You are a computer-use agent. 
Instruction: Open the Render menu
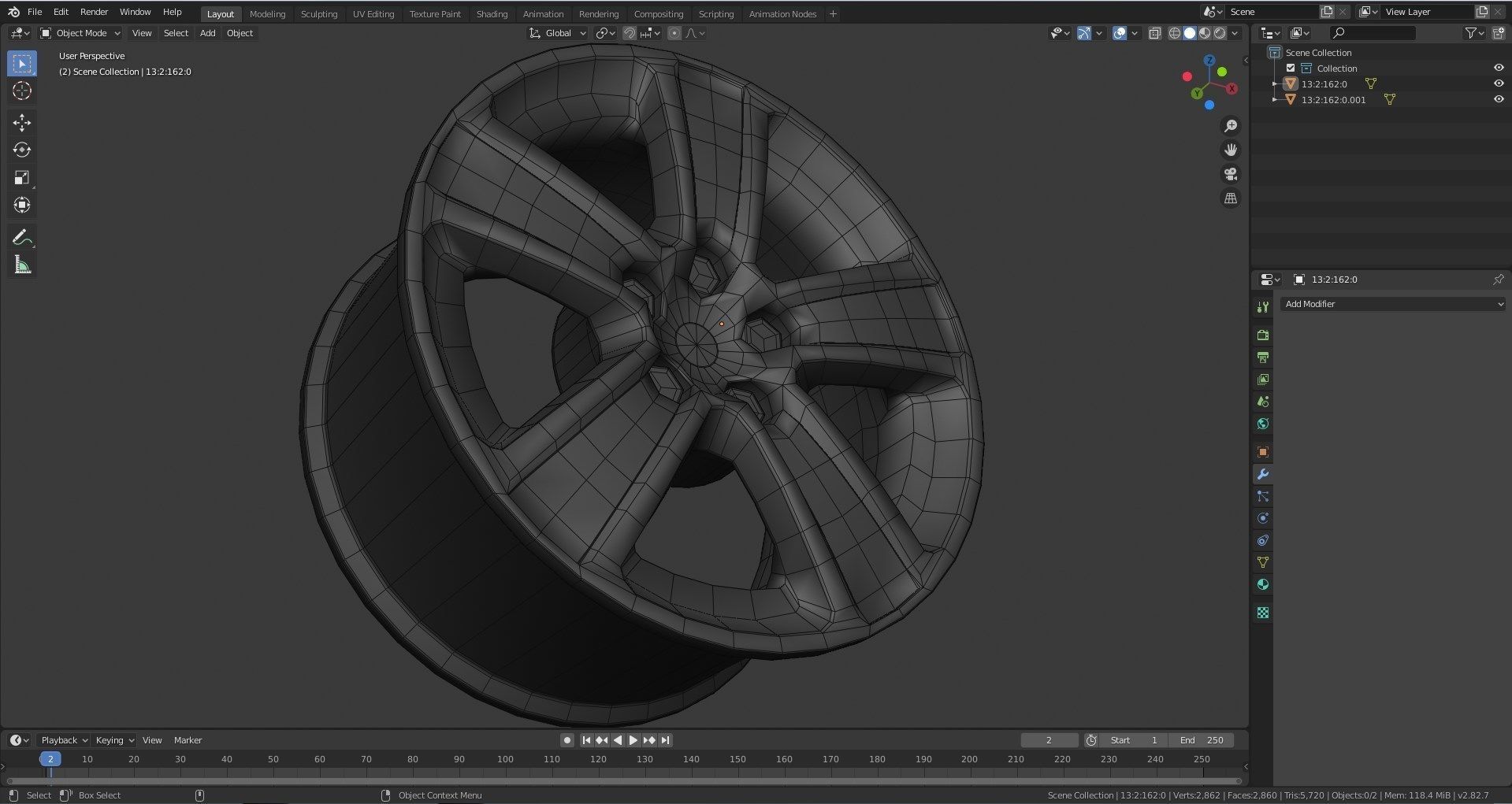click(94, 12)
